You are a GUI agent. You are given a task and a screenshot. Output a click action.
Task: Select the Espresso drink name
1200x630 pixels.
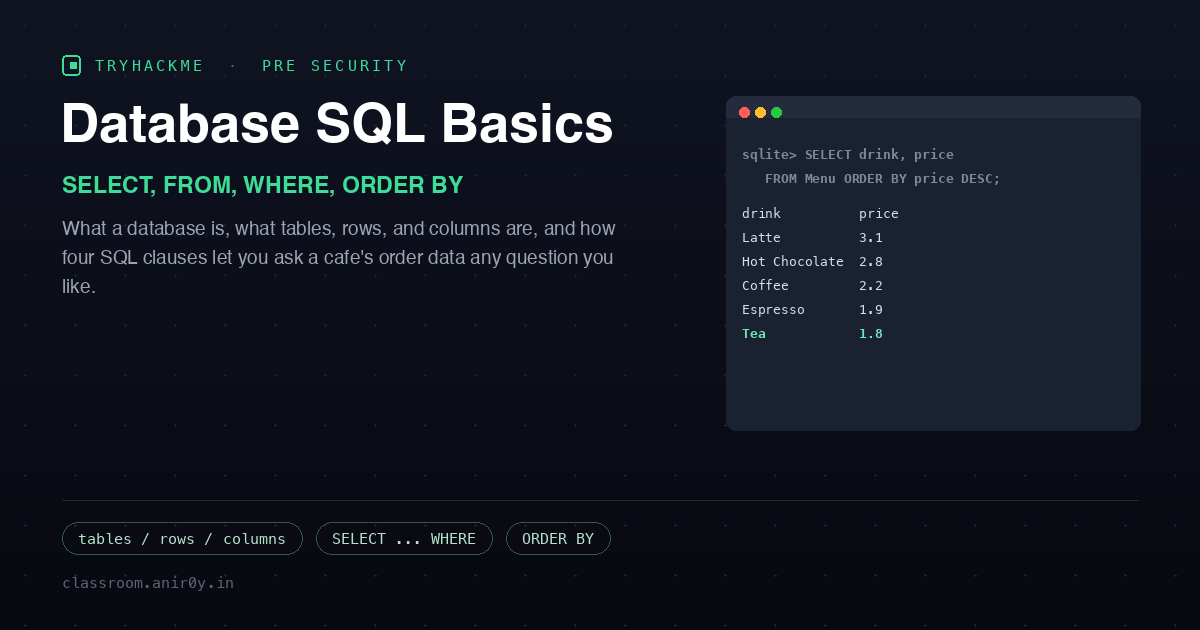[x=773, y=309]
